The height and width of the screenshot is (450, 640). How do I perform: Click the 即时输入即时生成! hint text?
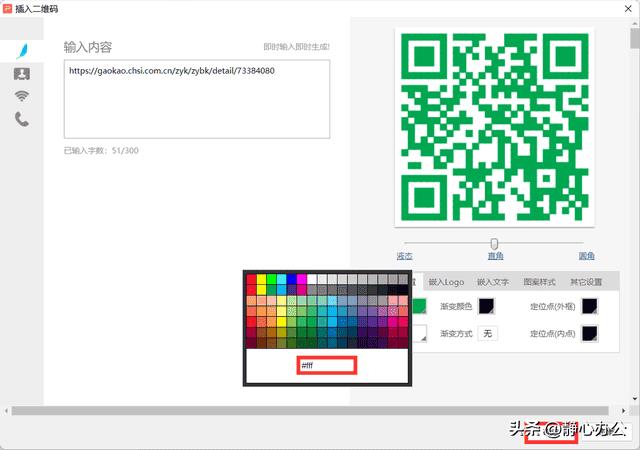click(296, 47)
